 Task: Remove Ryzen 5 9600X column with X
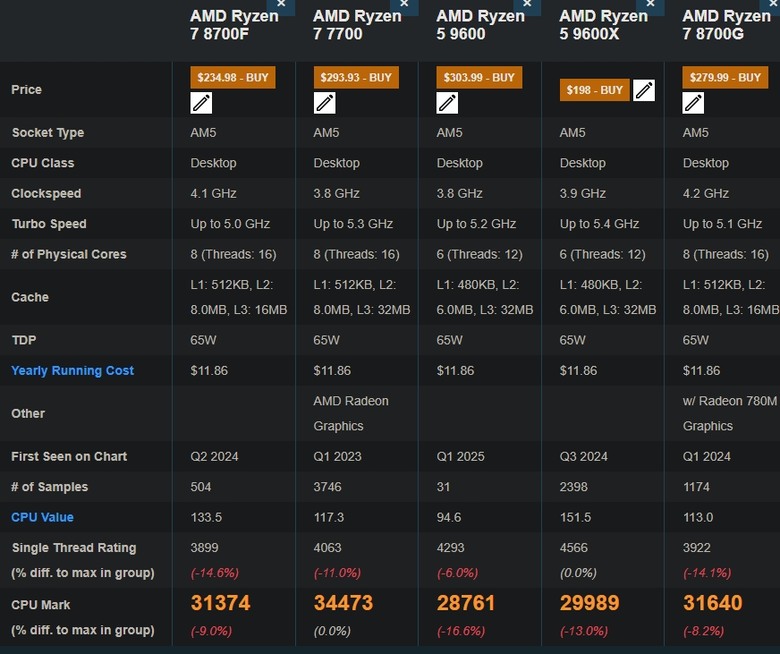pos(650,4)
